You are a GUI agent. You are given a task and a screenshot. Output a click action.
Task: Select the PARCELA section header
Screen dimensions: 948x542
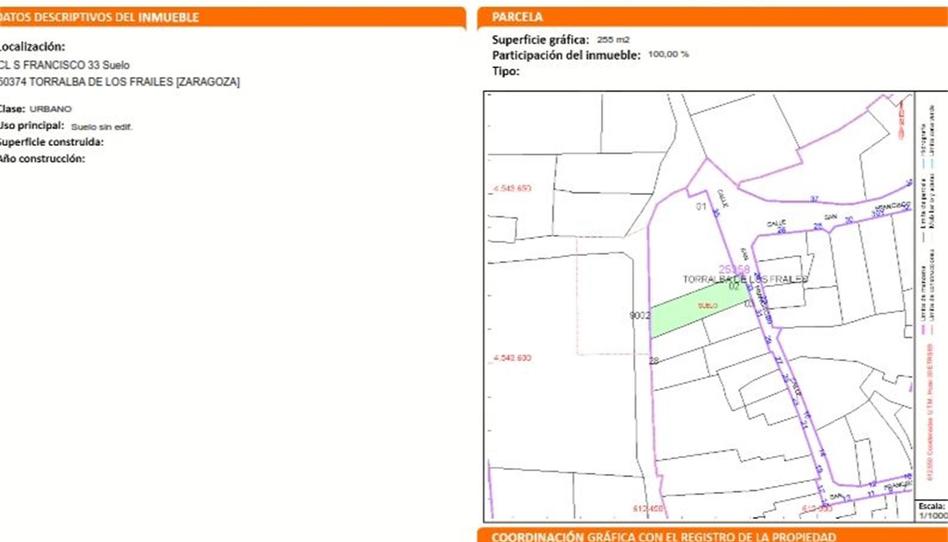pos(518,17)
